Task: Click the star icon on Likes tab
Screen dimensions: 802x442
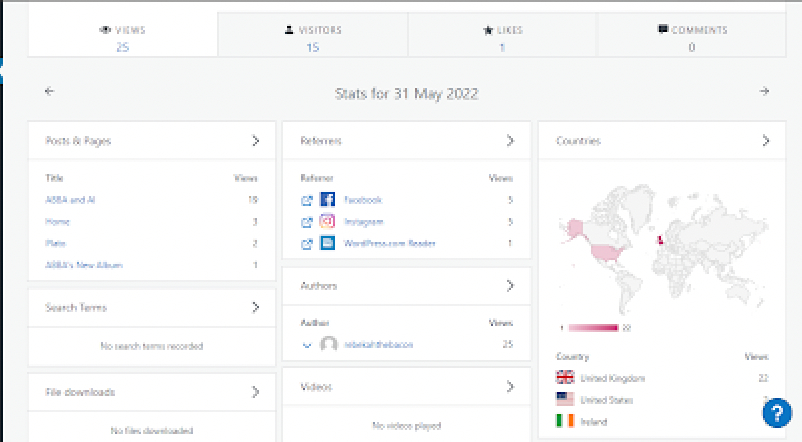Action: (x=487, y=30)
